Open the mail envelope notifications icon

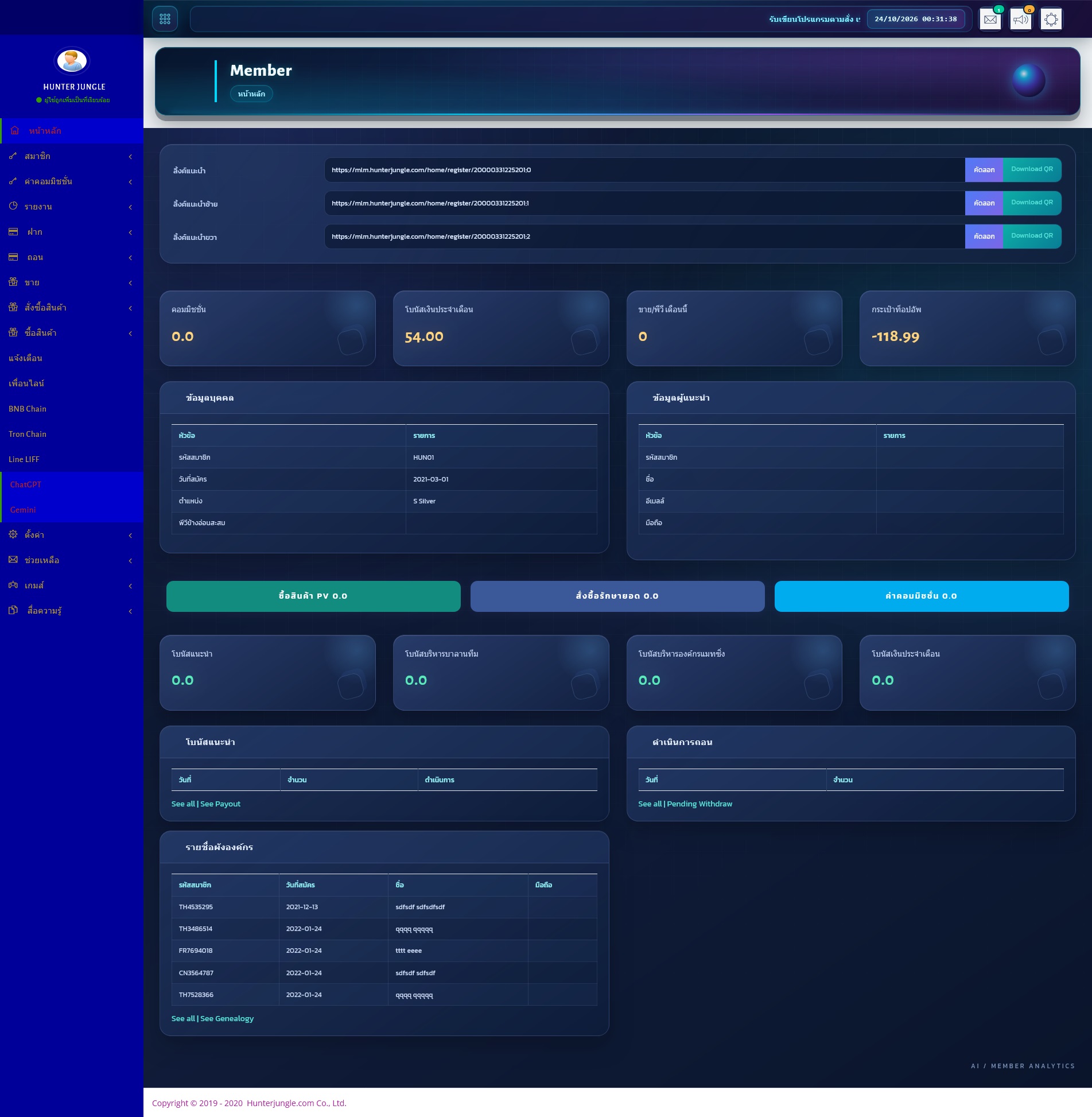pos(990,20)
